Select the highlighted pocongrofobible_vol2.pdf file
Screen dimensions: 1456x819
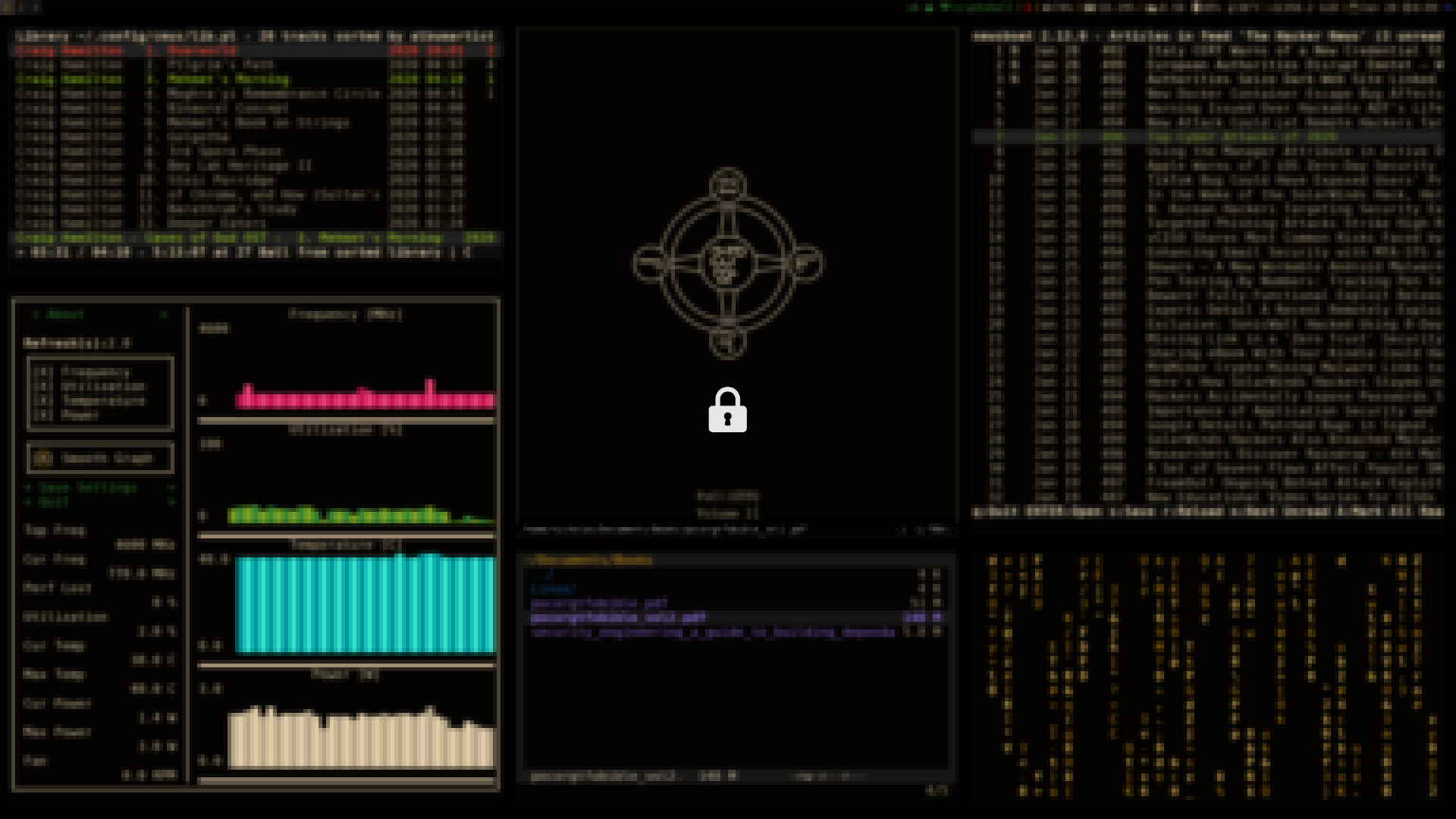618,618
